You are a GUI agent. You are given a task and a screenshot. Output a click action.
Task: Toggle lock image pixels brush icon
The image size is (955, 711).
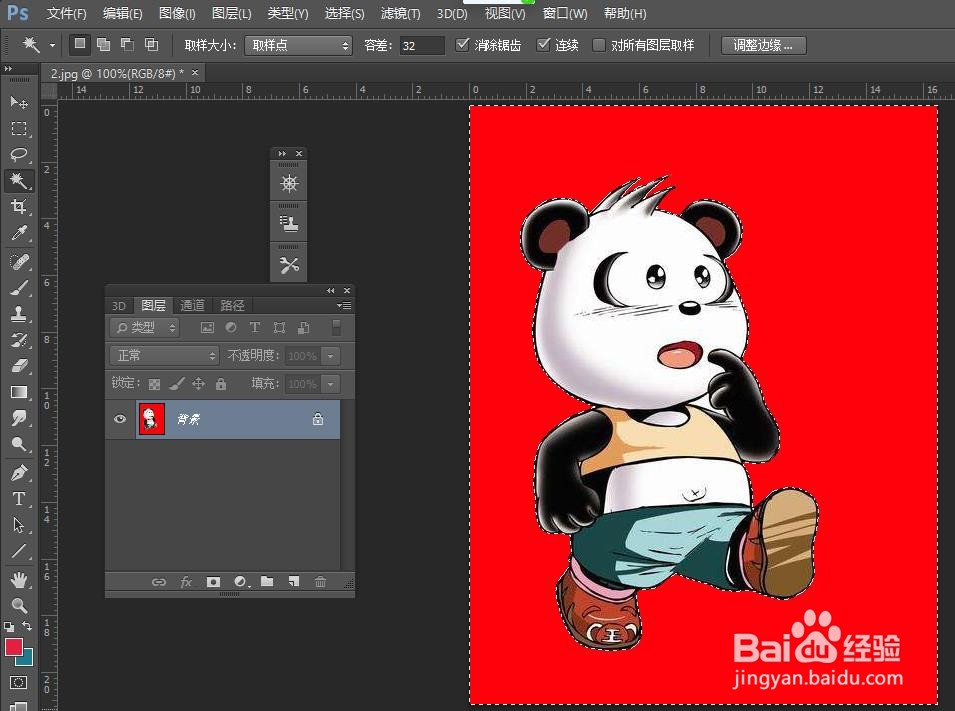click(x=177, y=383)
